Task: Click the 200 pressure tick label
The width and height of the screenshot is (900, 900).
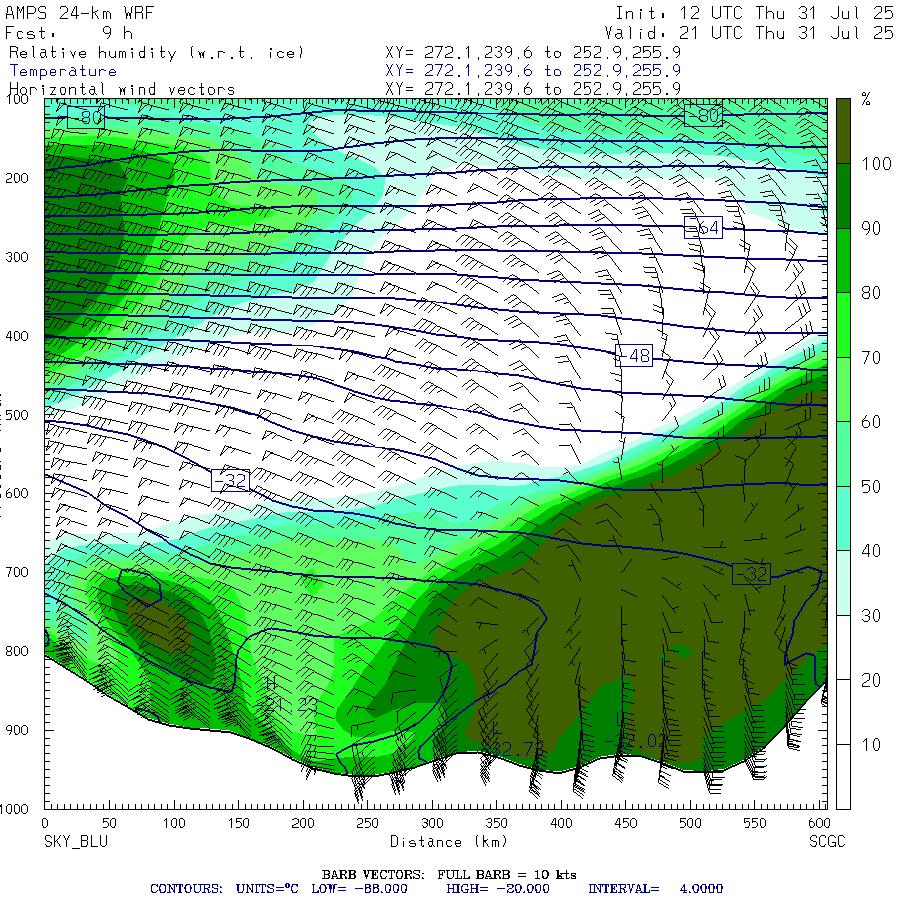Action: point(17,179)
